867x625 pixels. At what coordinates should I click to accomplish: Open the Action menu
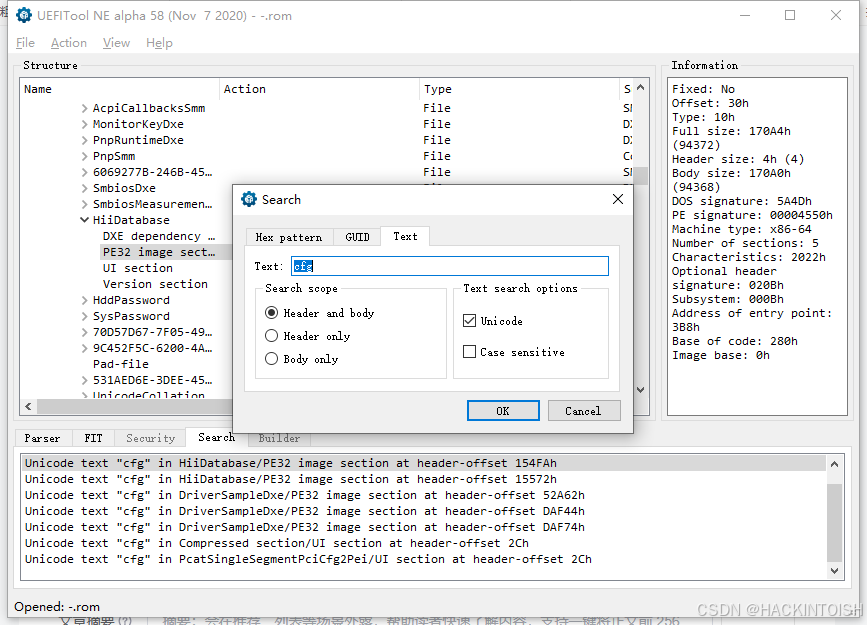pos(69,43)
